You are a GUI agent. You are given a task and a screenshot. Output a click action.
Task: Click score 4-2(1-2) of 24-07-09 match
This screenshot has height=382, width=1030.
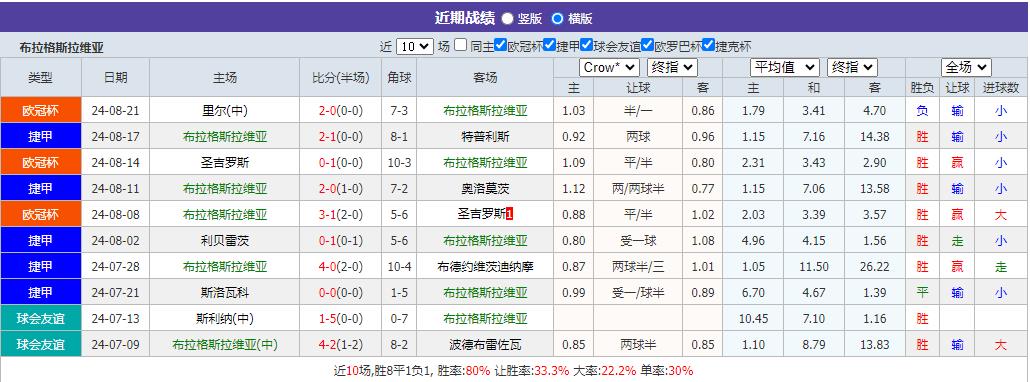click(340, 345)
